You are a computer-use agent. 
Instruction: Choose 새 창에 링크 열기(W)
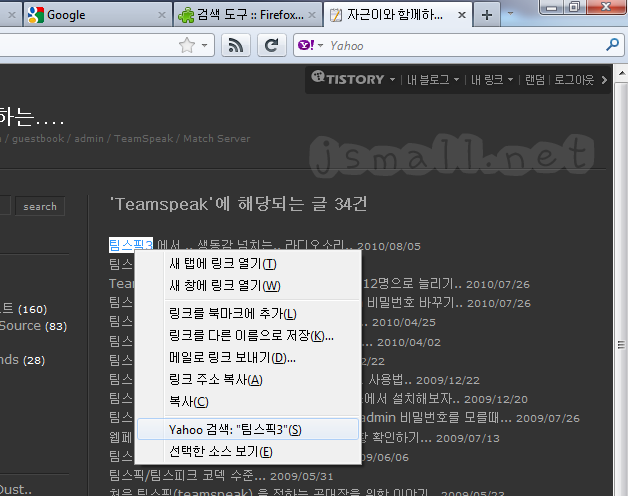pyautogui.click(x=248, y=285)
